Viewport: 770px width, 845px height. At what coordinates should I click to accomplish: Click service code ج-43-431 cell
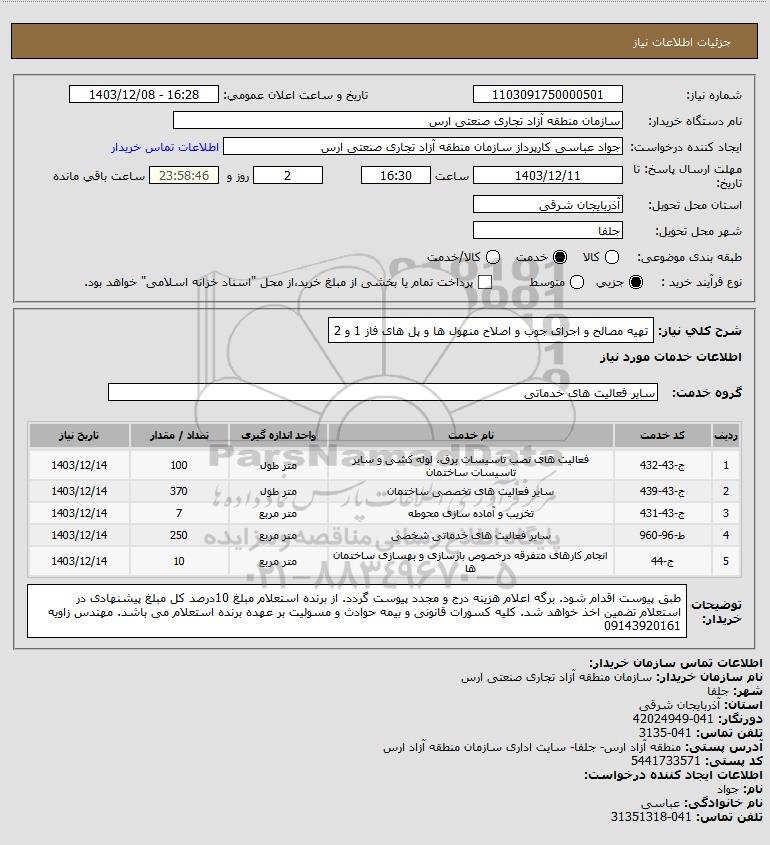coord(662,514)
